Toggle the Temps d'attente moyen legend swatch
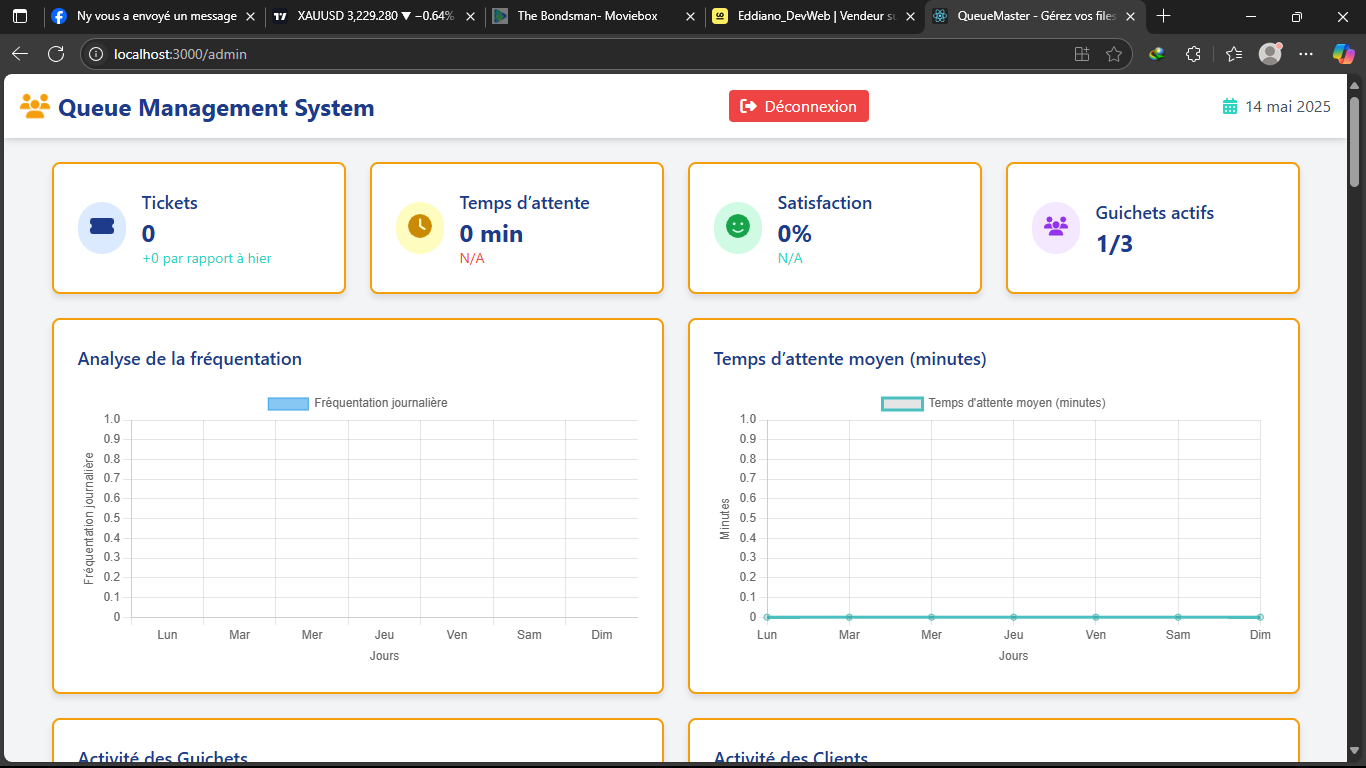 pyautogui.click(x=902, y=403)
